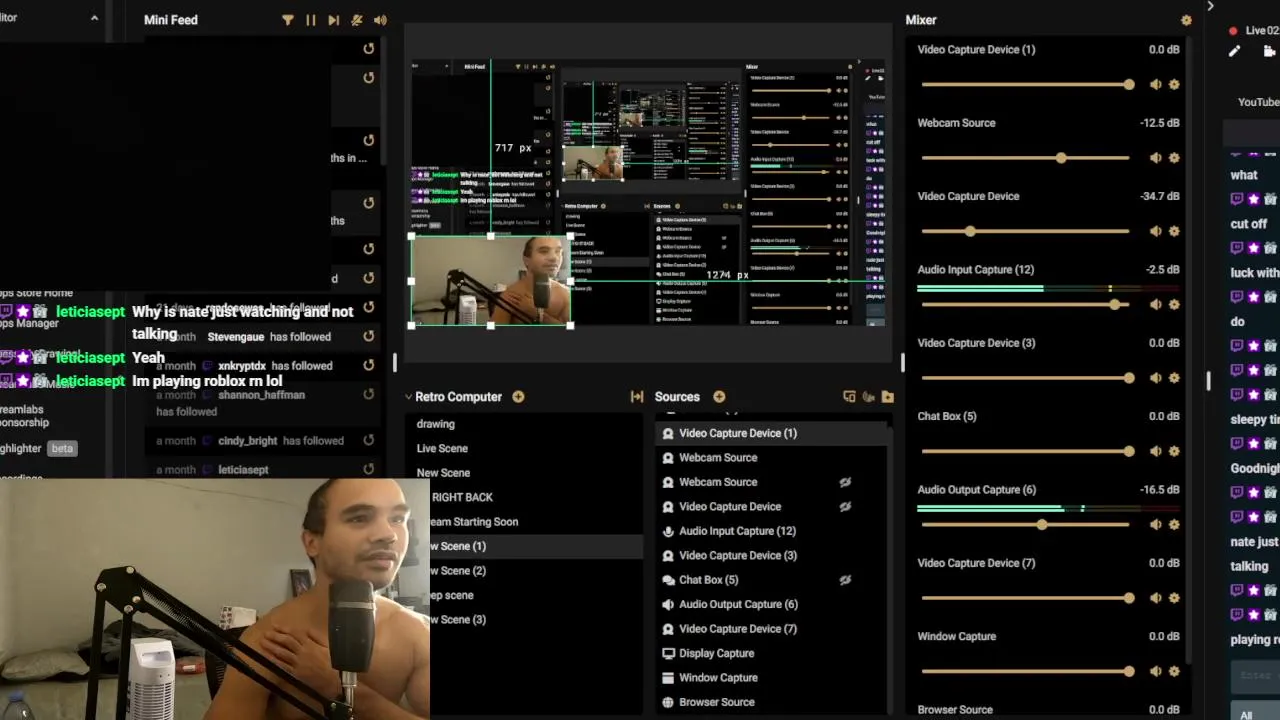Open settings gear for Video Capture Device (1) audio
The height and width of the screenshot is (720, 1280).
coord(1174,85)
